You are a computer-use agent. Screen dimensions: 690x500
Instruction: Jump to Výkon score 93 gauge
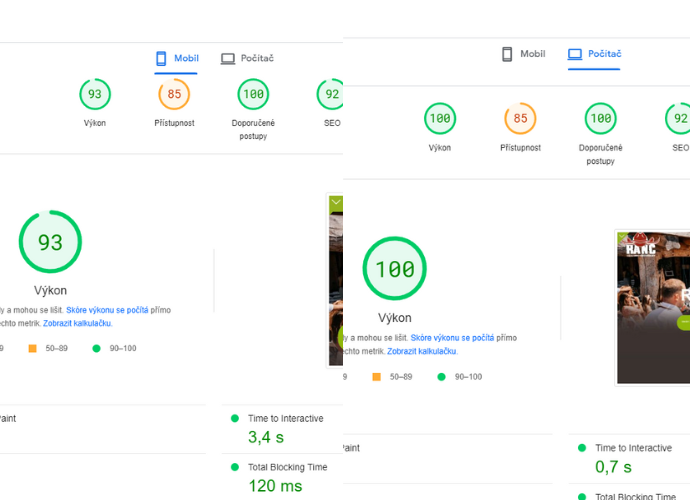tap(95, 94)
